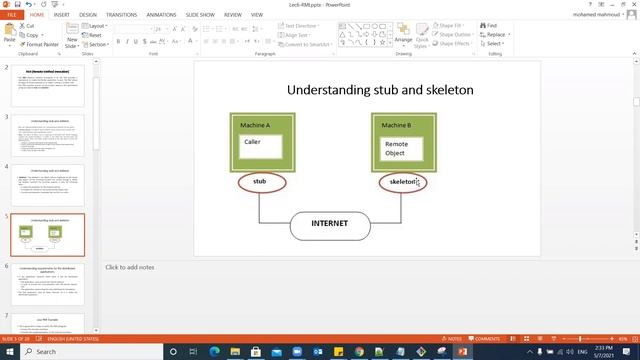Switch to the SLIDE SHOW tab
The image size is (640, 360).
coord(200,15)
